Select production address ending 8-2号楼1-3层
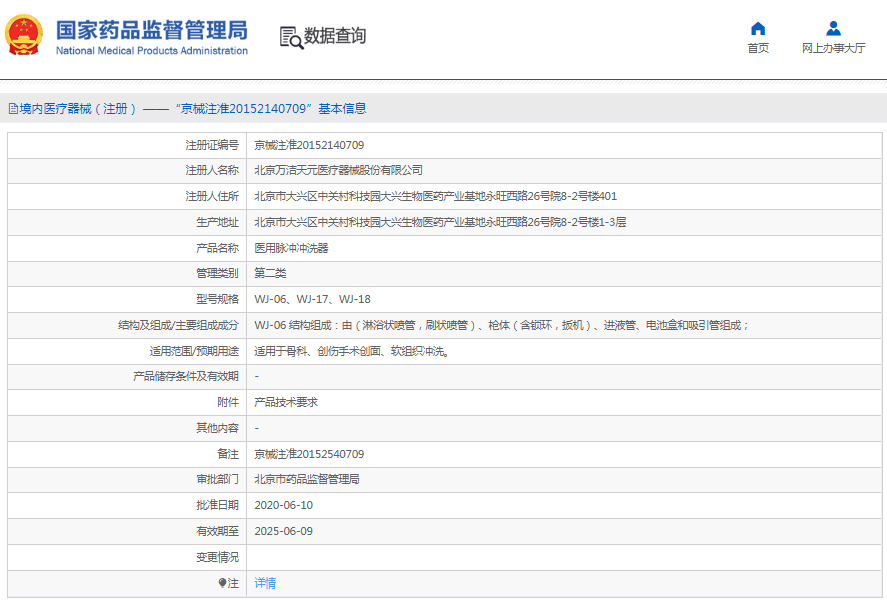The width and height of the screenshot is (887, 602). tap(440, 222)
